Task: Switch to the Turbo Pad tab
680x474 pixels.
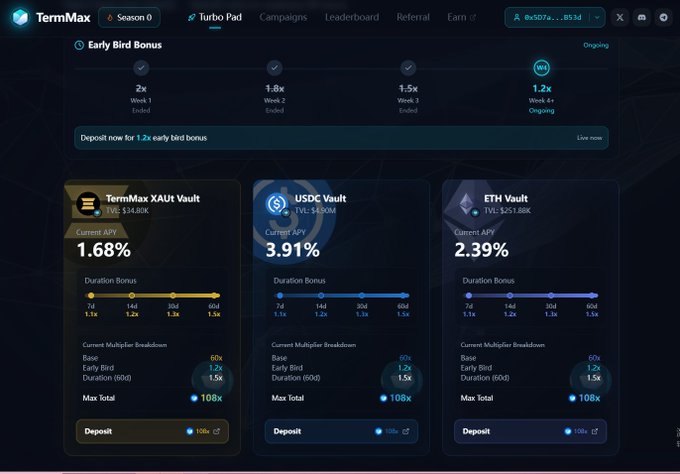Action: (215, 17)
